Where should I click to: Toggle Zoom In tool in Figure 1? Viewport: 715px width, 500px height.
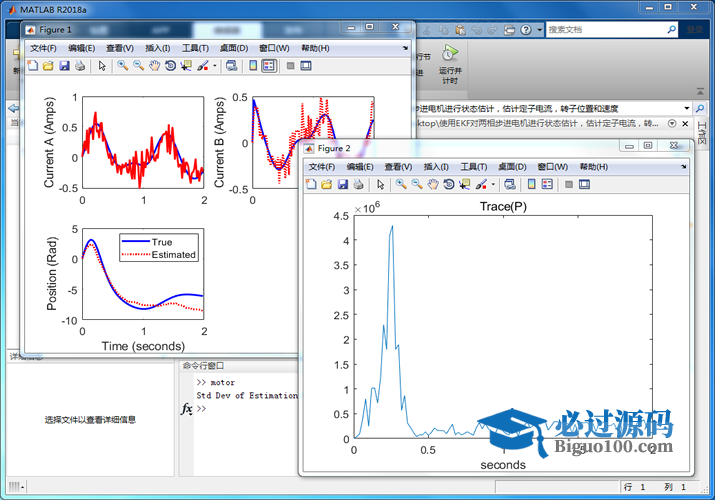(122, 66)
